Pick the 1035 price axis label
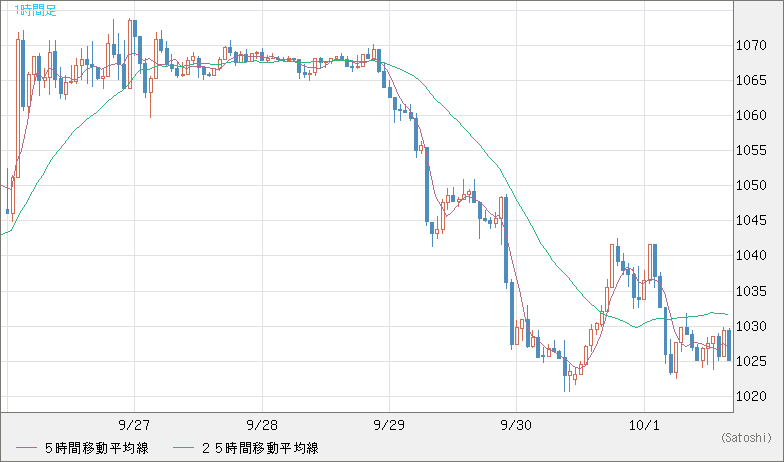This screenshot has height=462, width=784. [x=751, y=291]
